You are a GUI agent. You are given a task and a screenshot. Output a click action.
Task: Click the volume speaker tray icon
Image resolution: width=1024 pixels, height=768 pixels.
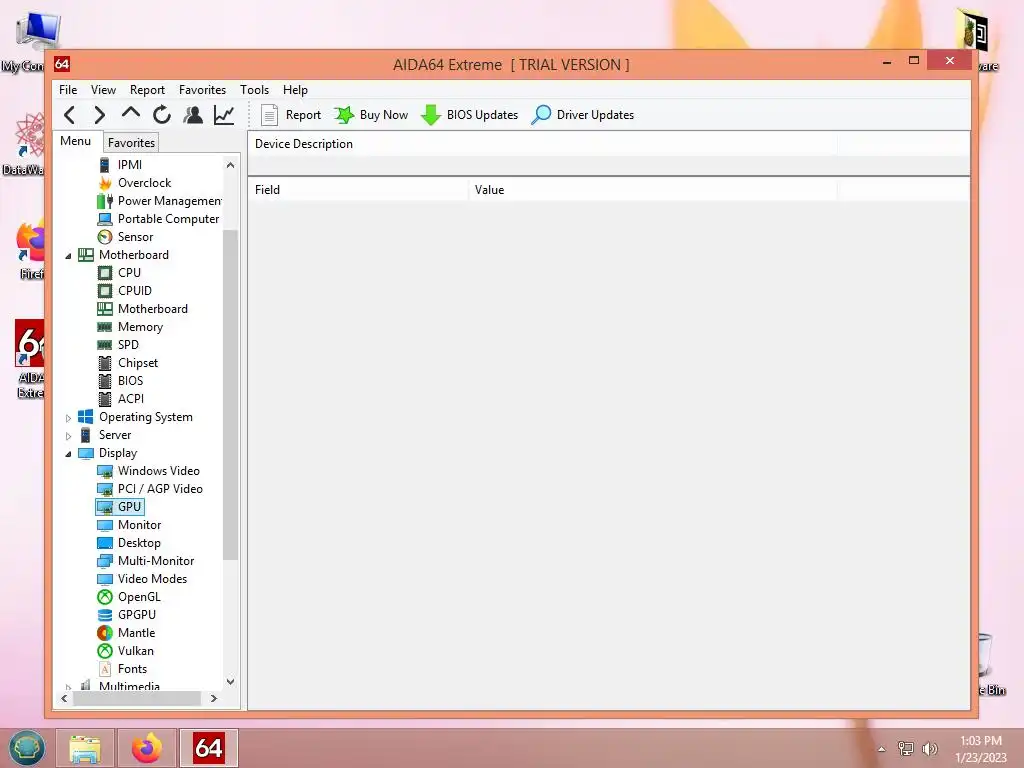tap(929, 749)
